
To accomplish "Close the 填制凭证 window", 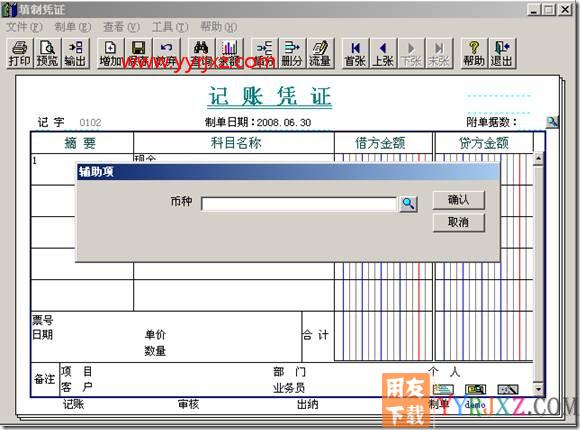I will click(x=565, y=9).
